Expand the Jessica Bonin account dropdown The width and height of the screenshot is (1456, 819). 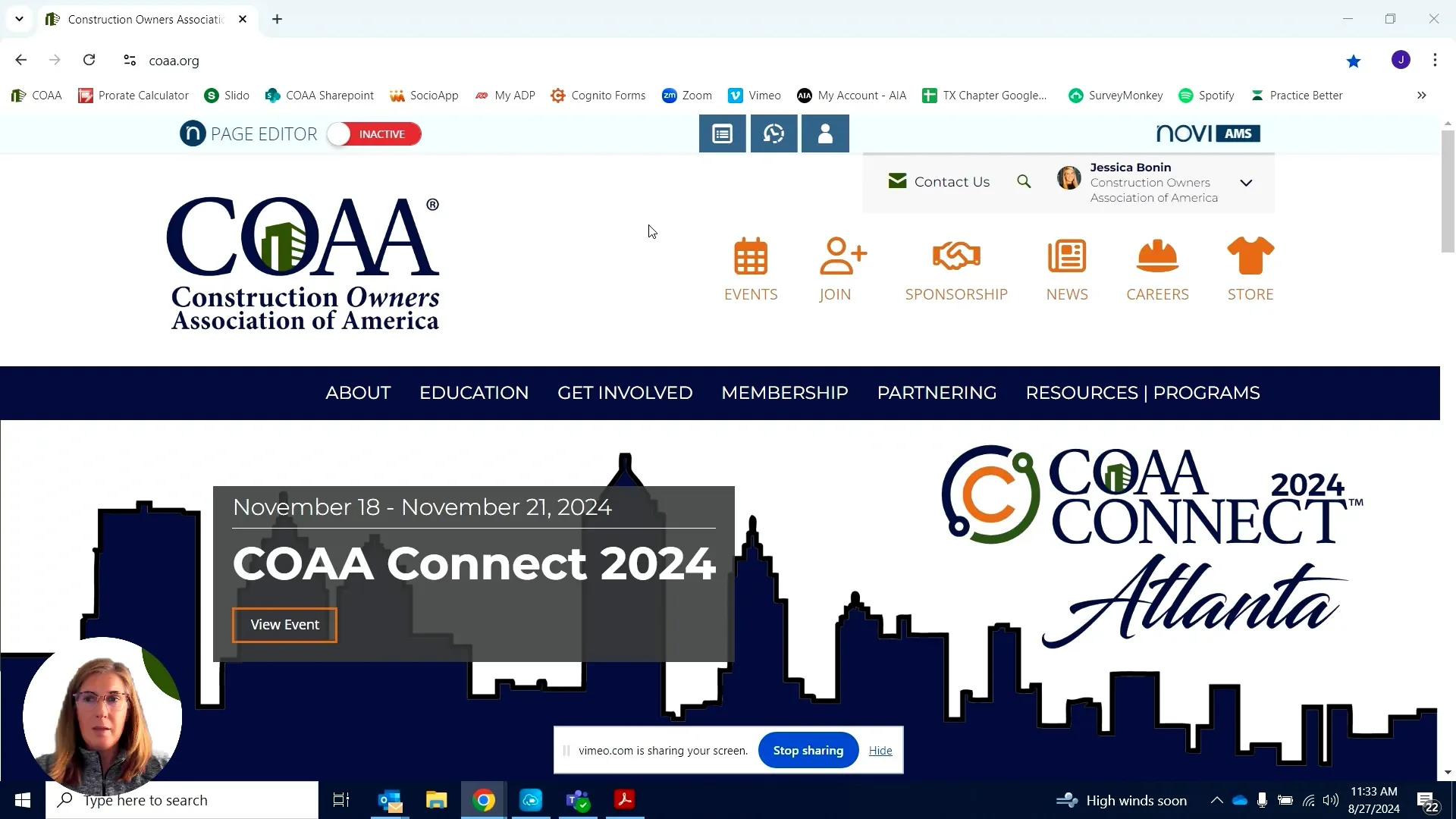(1246, 183)
